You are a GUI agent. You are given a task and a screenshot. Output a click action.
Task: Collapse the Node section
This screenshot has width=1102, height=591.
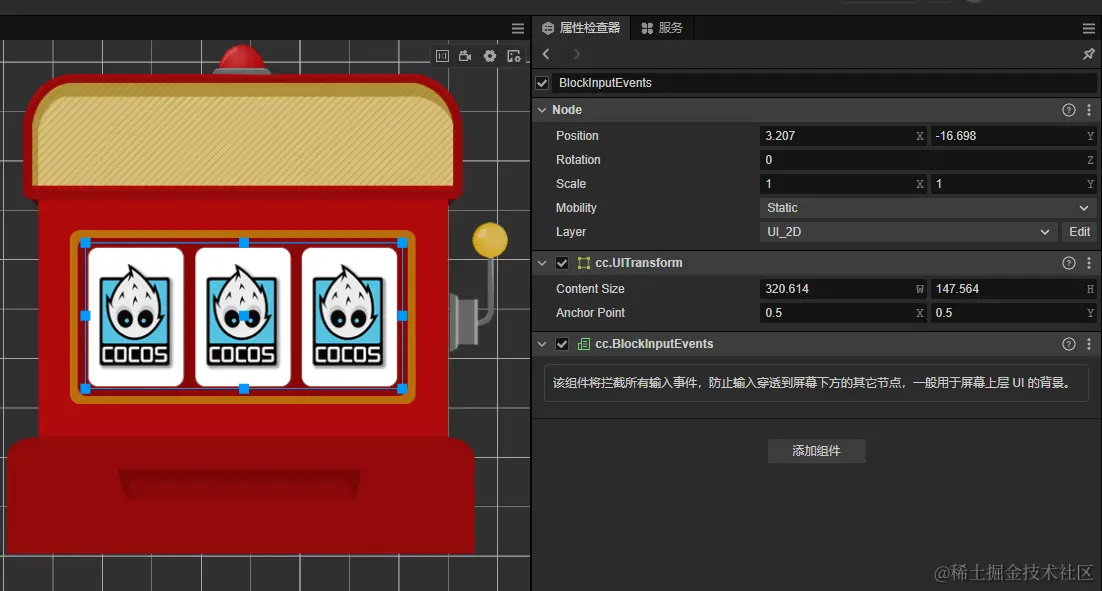(x=542, y=110)
